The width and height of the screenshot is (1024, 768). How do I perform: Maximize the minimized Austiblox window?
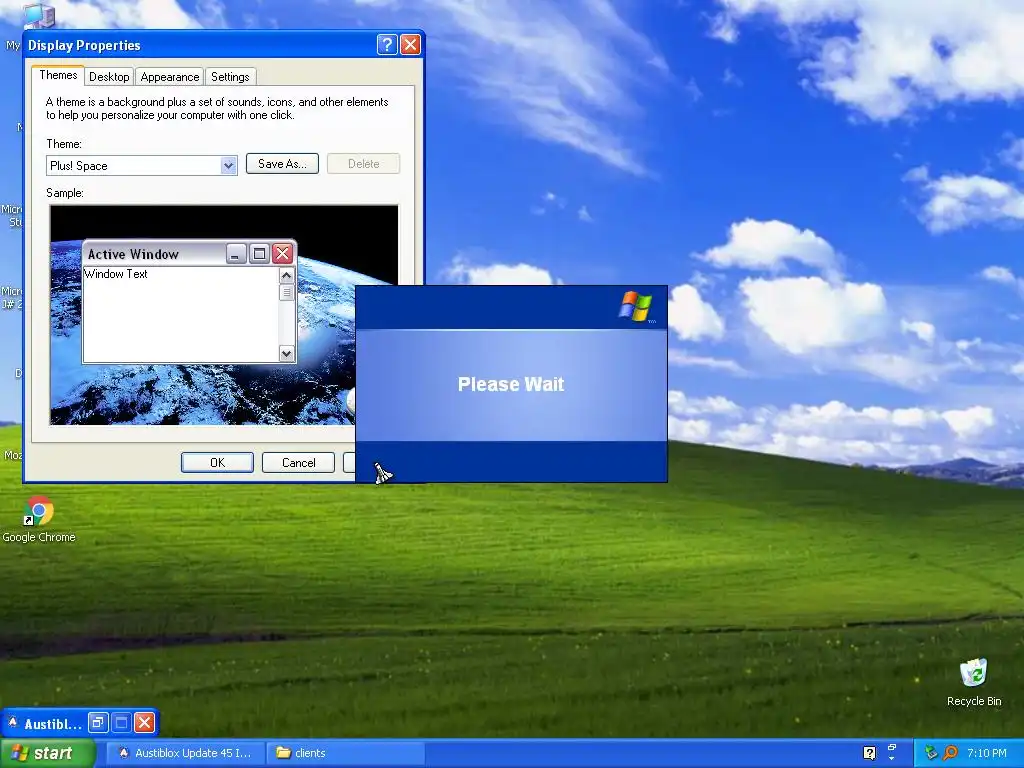[x=121, y=723]
